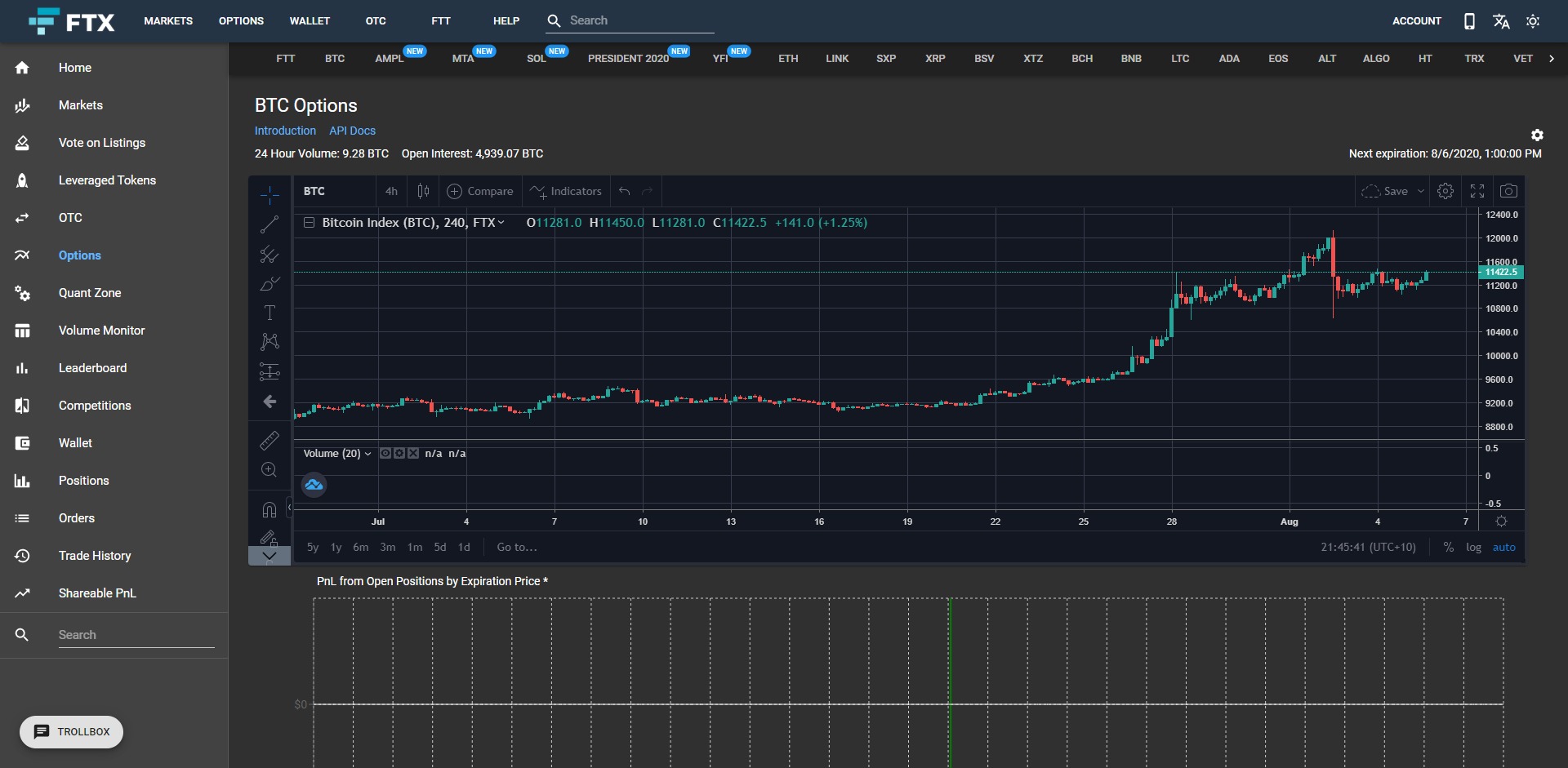Enter fullscreen chart mode
The height and width of the screenshot is (768, 1568).
pos(1477,191)
